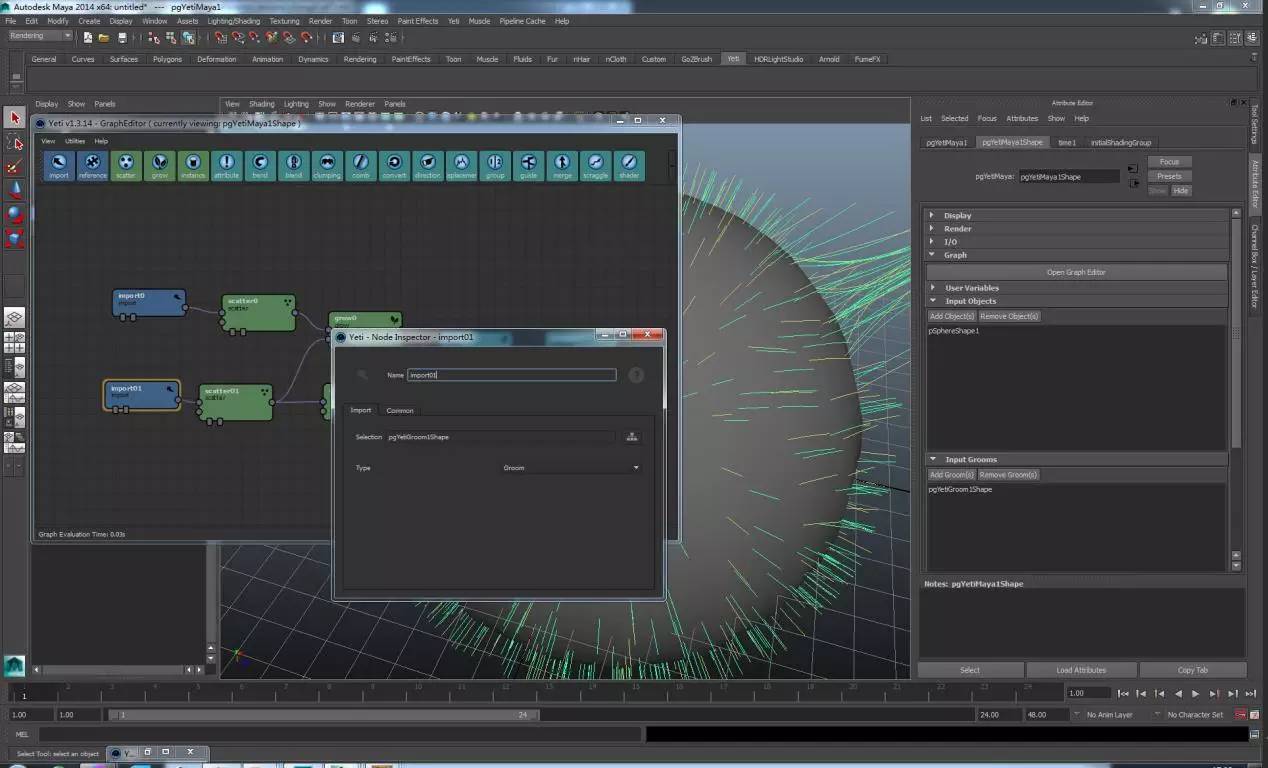This screenshot has height=768, width=1268.
Task: Click the Open Graph Editor button
Action: (1076, 272)
